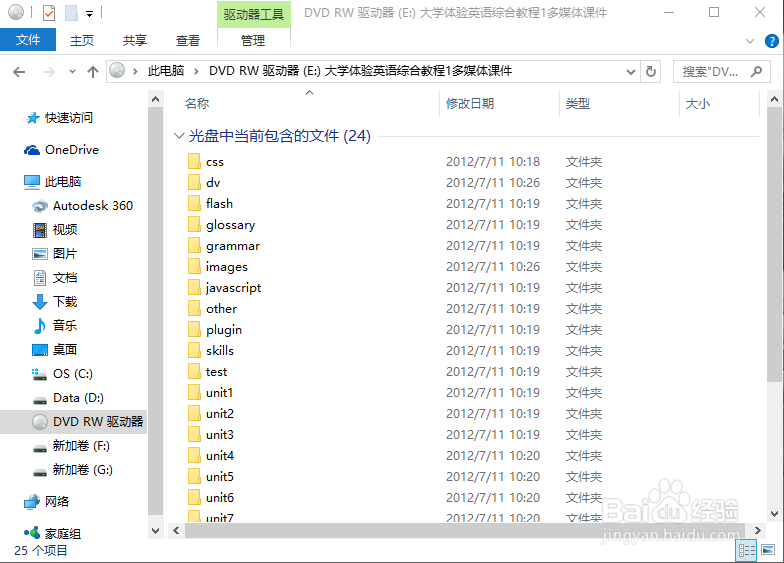The image size is (784, 563).
Task: Select the folder named other
Action: (x=222, y=308)
